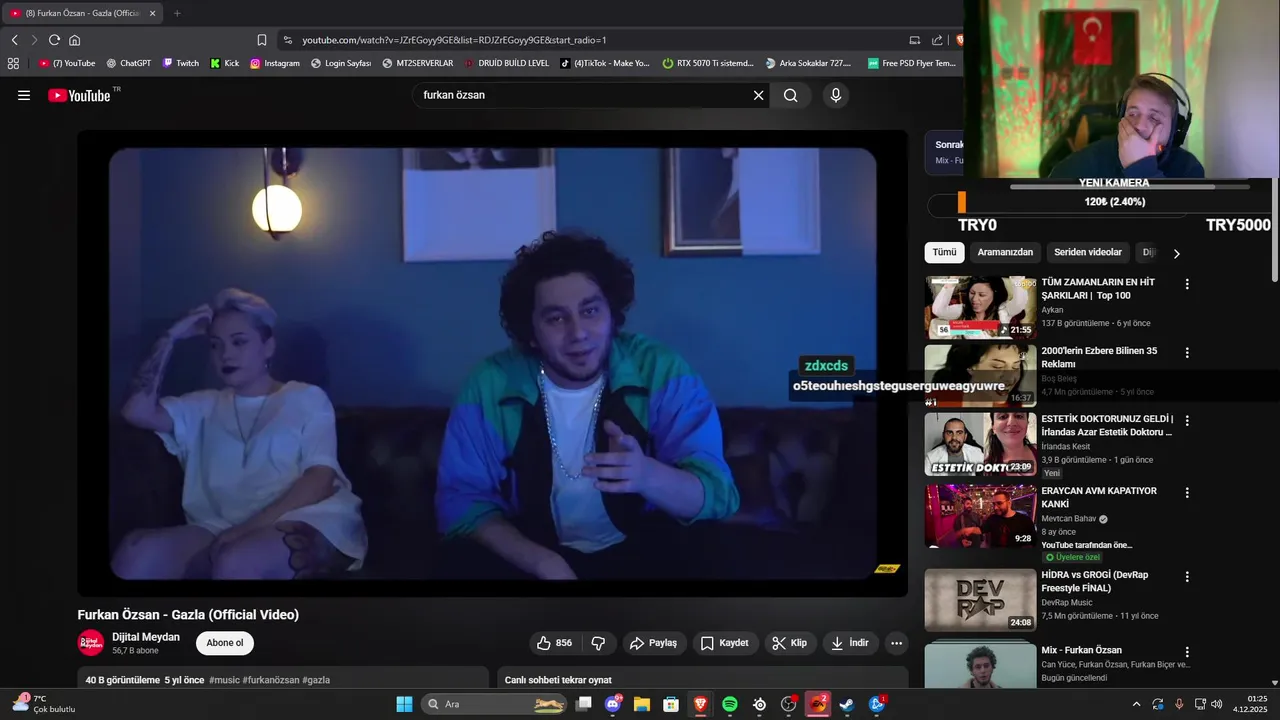Open Brave browser from the taskbar
This screenshot has height=720, width=1280.
701,704
